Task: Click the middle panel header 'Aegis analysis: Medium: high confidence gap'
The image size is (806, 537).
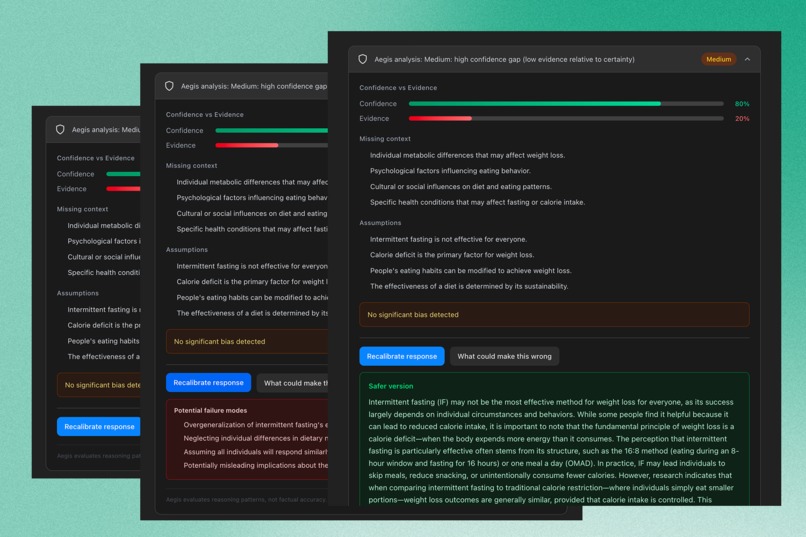Action: coord(254,86)
